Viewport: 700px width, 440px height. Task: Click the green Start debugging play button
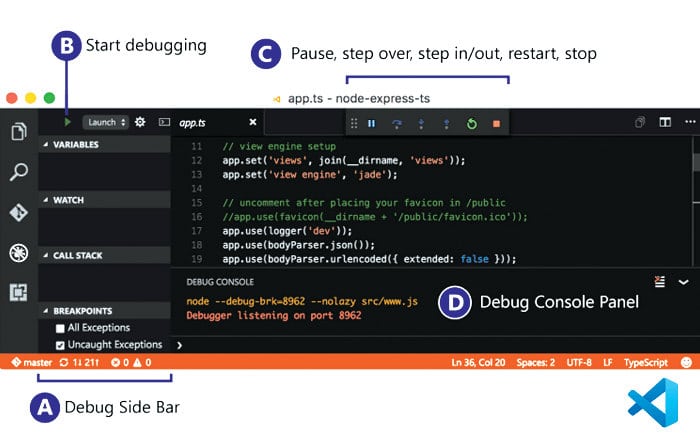pyautogui.click(x=67, y=122)
